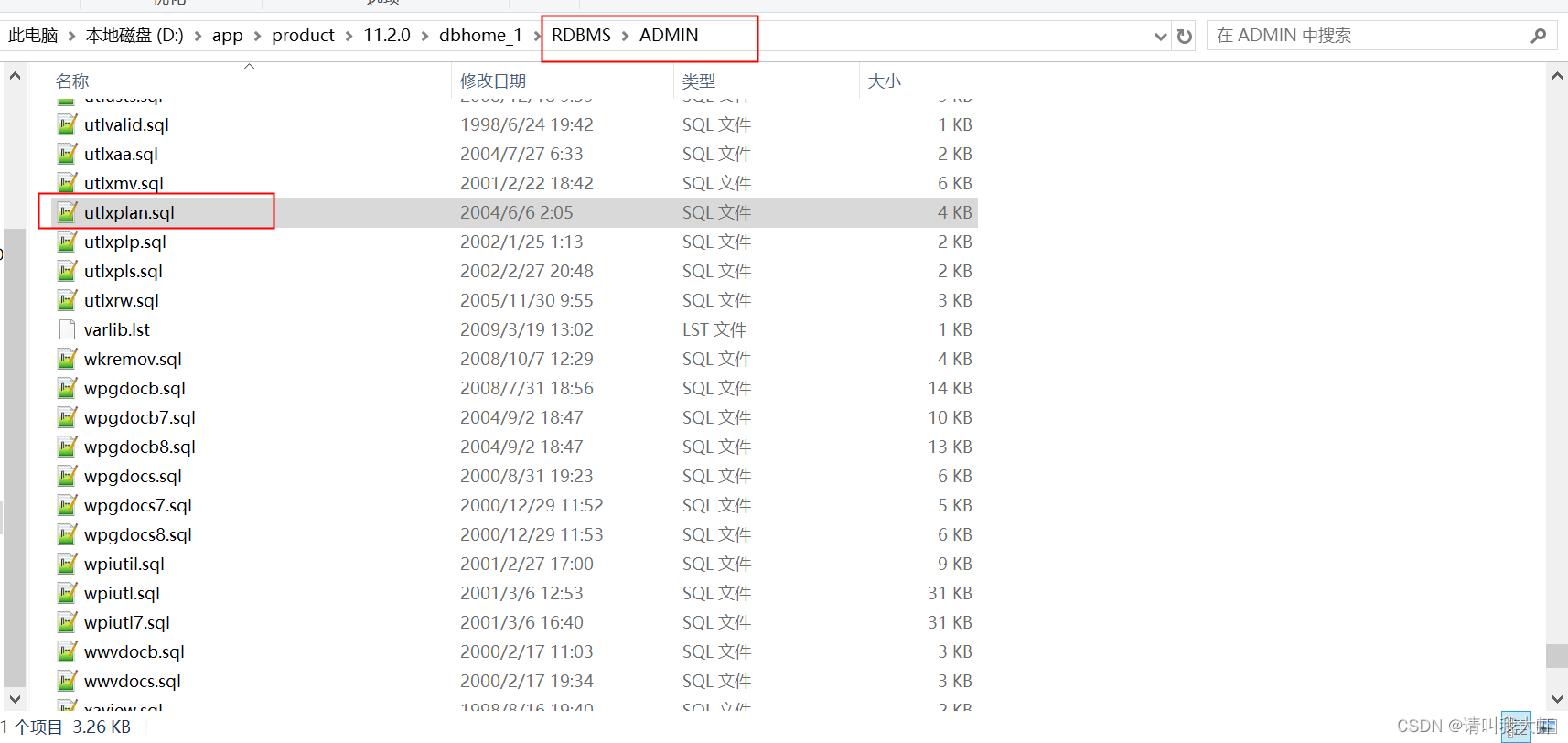The height and width of the screenshot is (743, 1568).
Task: Click the wpiutil.sql file icon
Action: (x=67, y=564)
